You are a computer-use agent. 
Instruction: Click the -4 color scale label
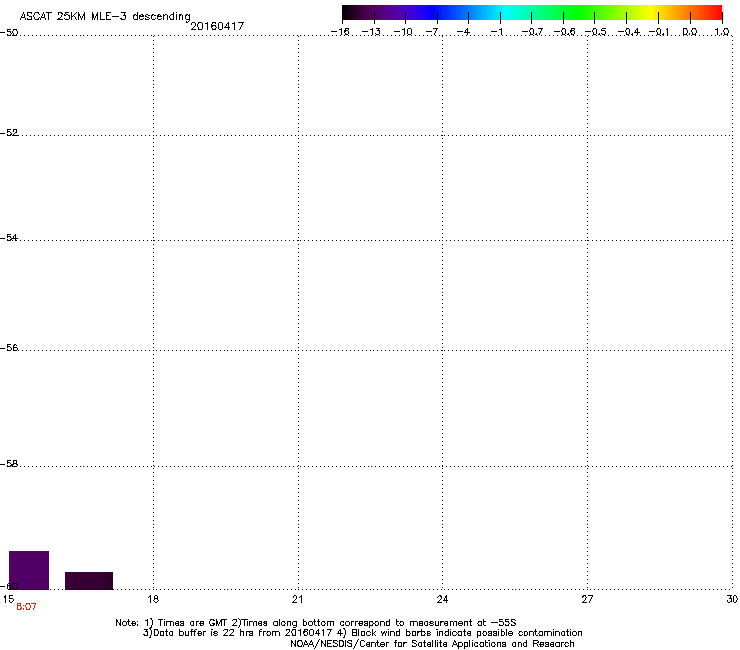coord(463,32)
